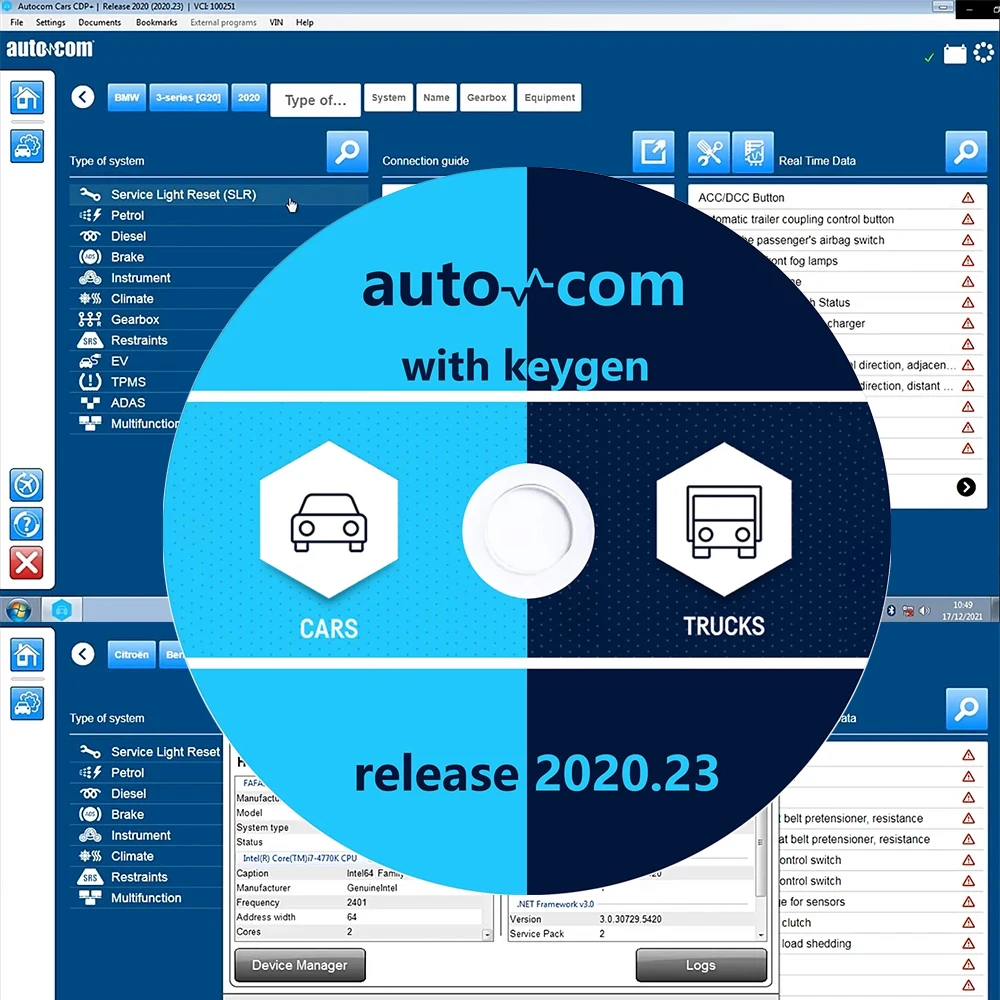Go back with arrow beside BMW breadcrumb
1000x1000 pixels.
83,97
